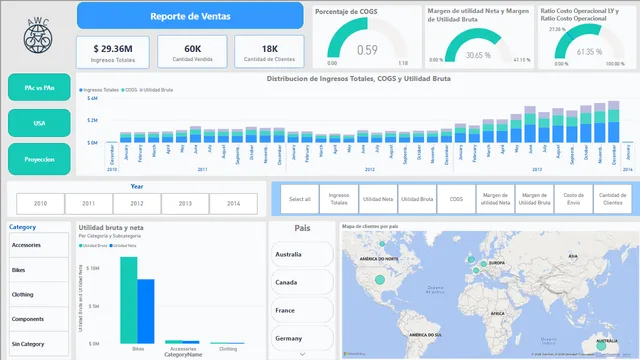Viewport: 640px width, 360px height.
Task: Click the Australia customer bubble on map
Action: 601,346
